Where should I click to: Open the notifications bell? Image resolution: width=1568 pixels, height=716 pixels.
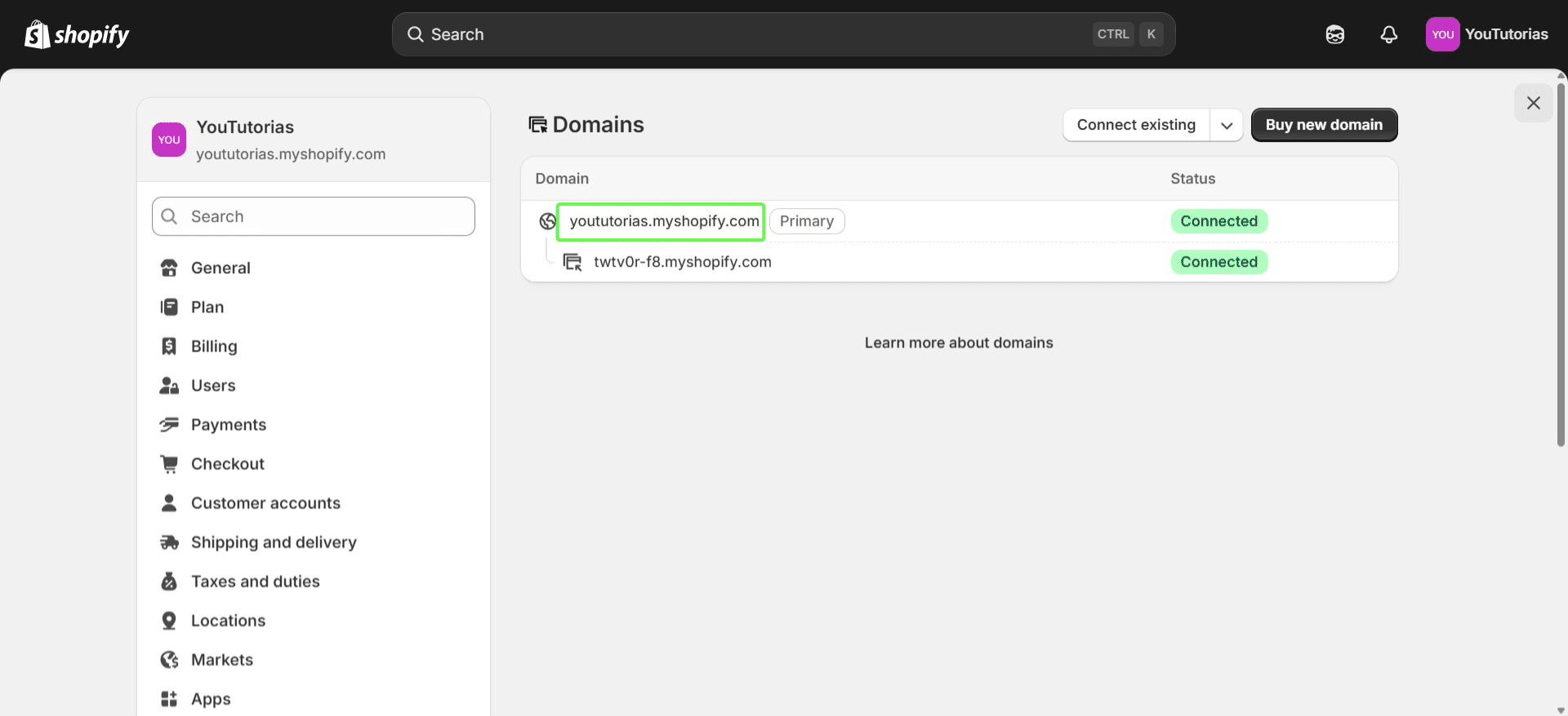tap(1389, 34)
